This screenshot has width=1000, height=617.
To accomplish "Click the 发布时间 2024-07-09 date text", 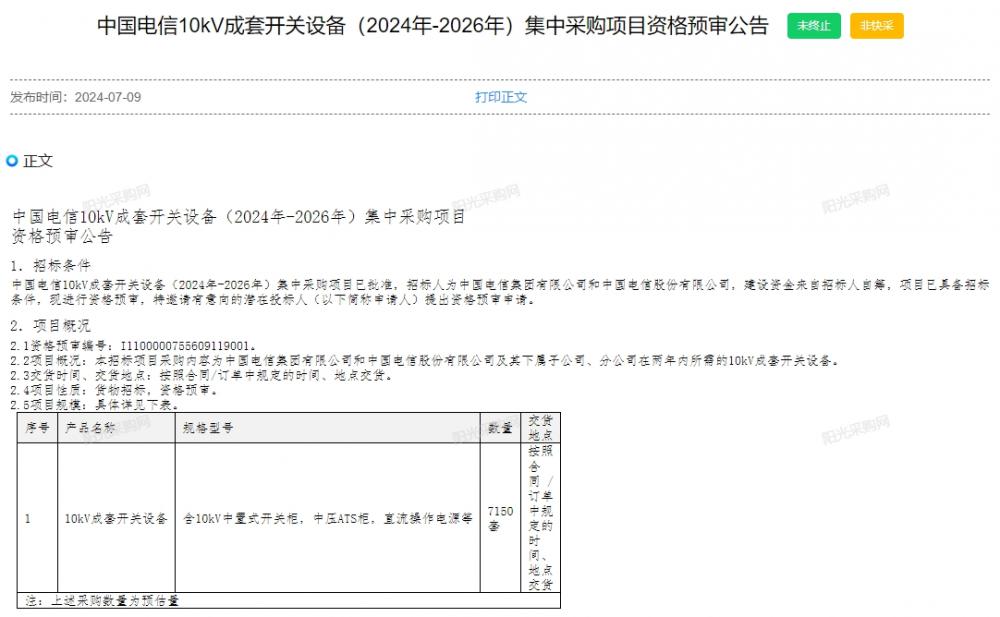I will 76,97.
